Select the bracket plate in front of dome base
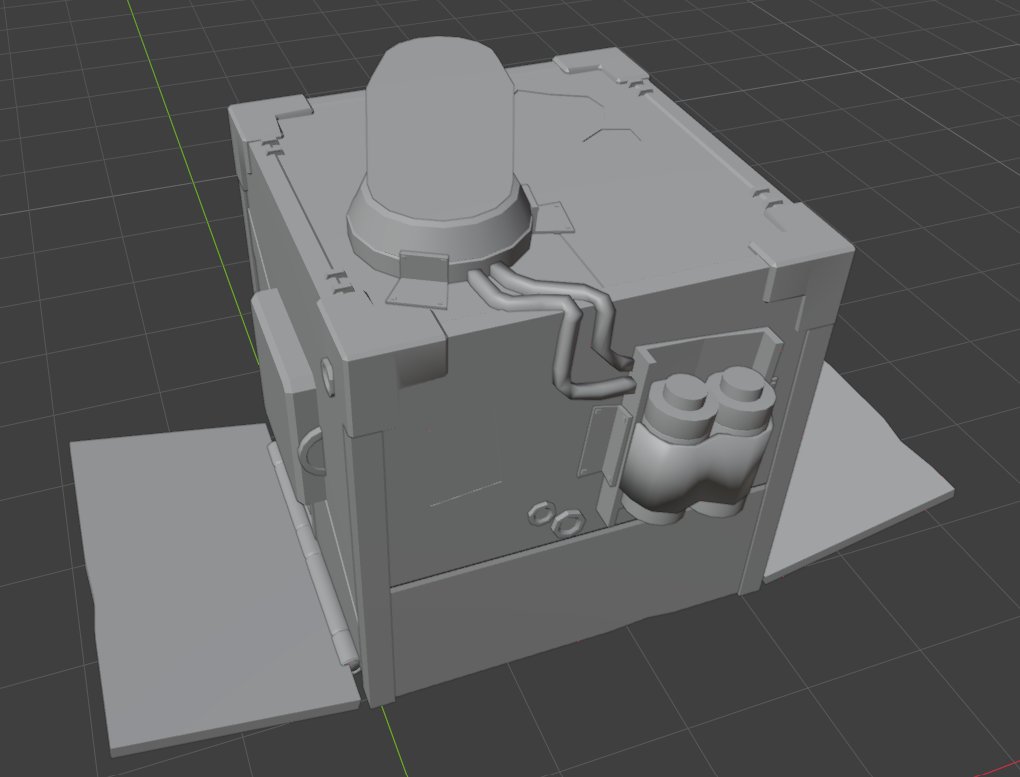This screenshot has height=777, width=1020. pyautogui.click(x=420, y=280)
